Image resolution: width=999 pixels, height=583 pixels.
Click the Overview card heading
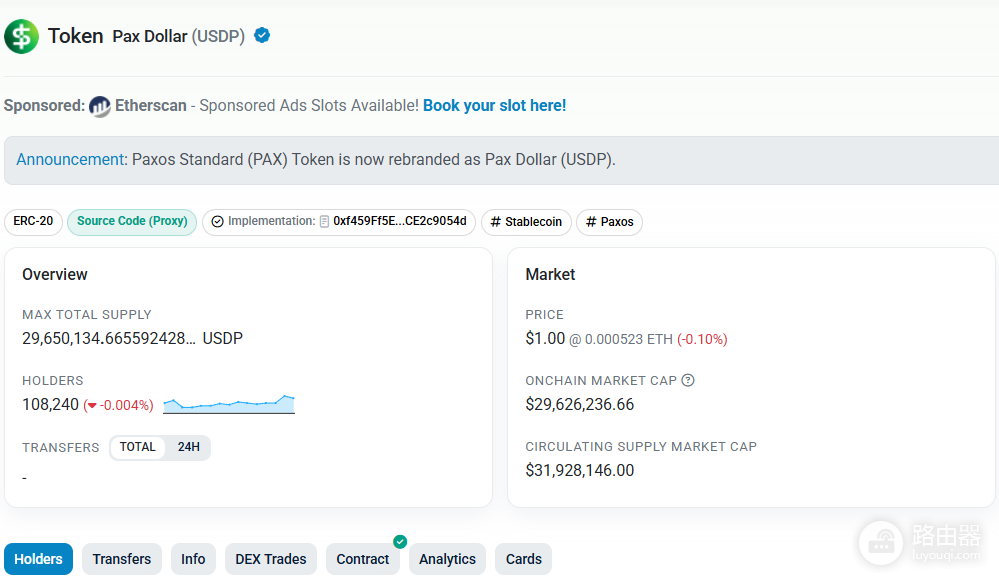click(x=55, y=275)
